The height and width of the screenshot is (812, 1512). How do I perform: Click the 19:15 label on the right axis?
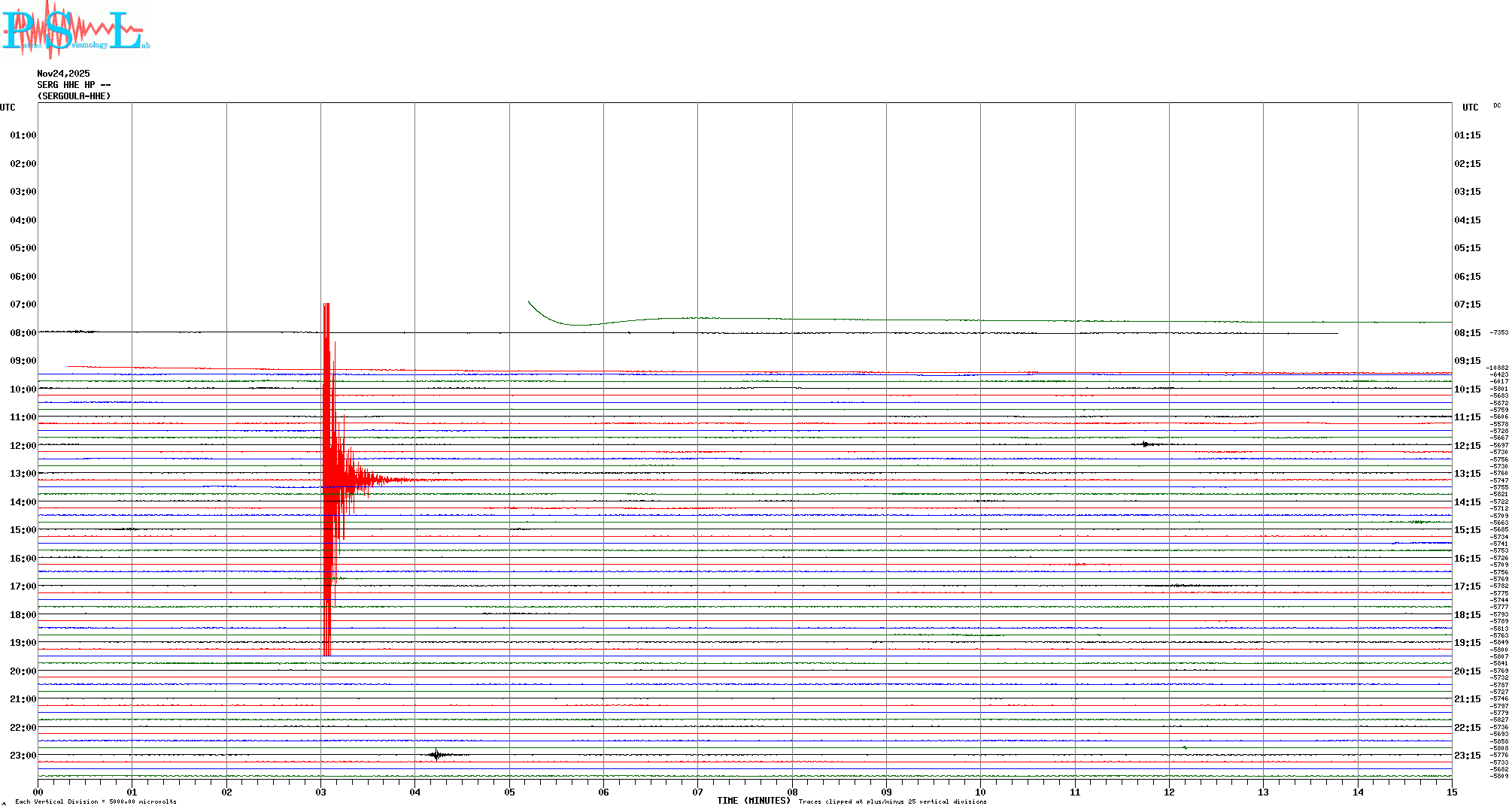[1467, 643]
